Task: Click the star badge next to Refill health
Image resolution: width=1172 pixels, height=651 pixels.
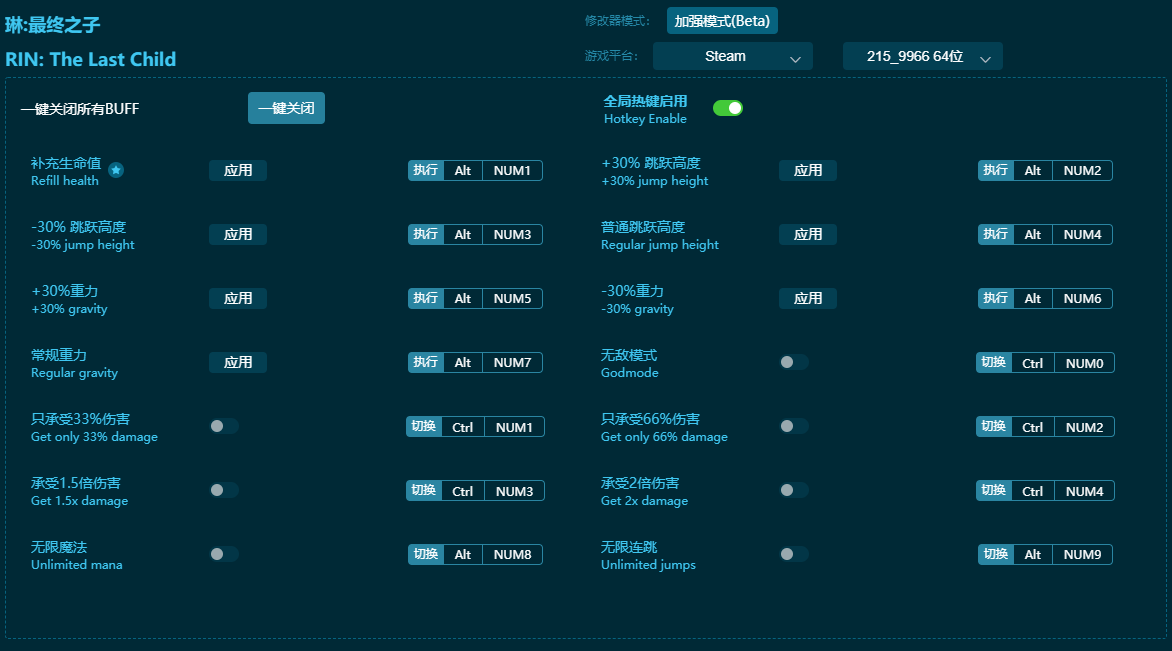Action: coord(116,170)
